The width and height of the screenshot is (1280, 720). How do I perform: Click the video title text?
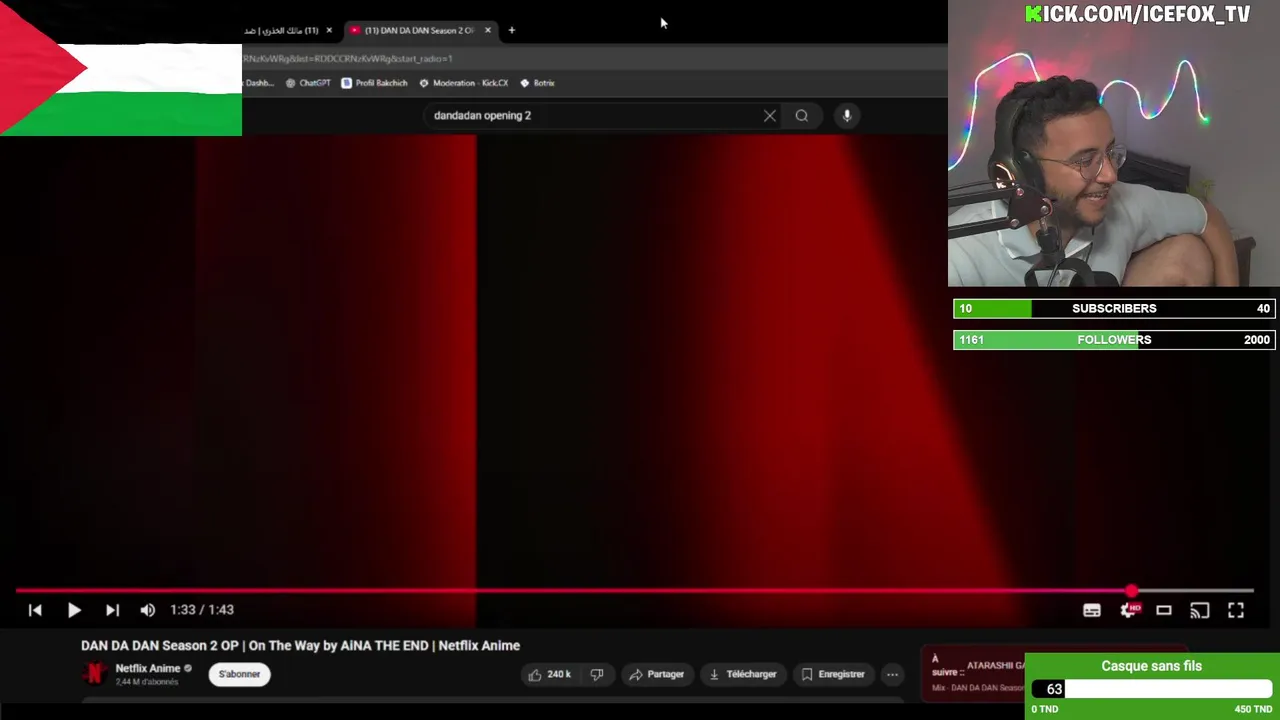coord(300,646)
